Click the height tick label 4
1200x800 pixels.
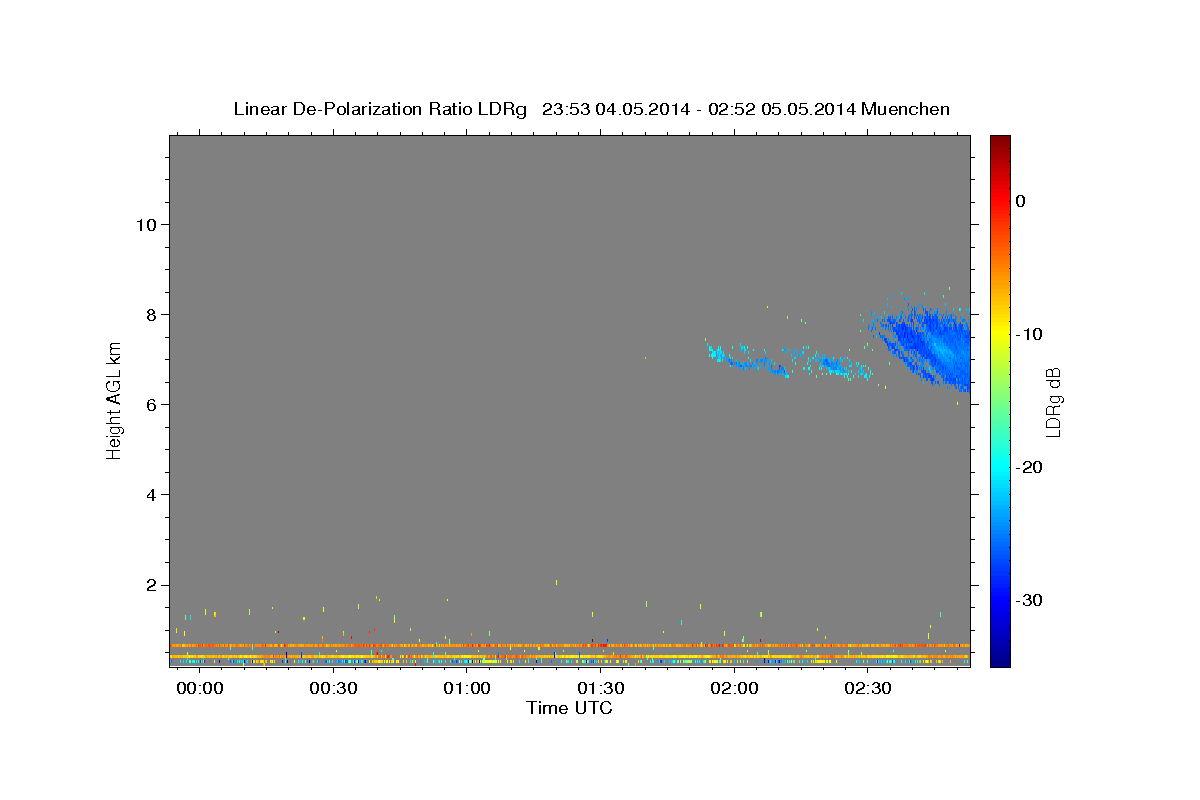[150, 495]
